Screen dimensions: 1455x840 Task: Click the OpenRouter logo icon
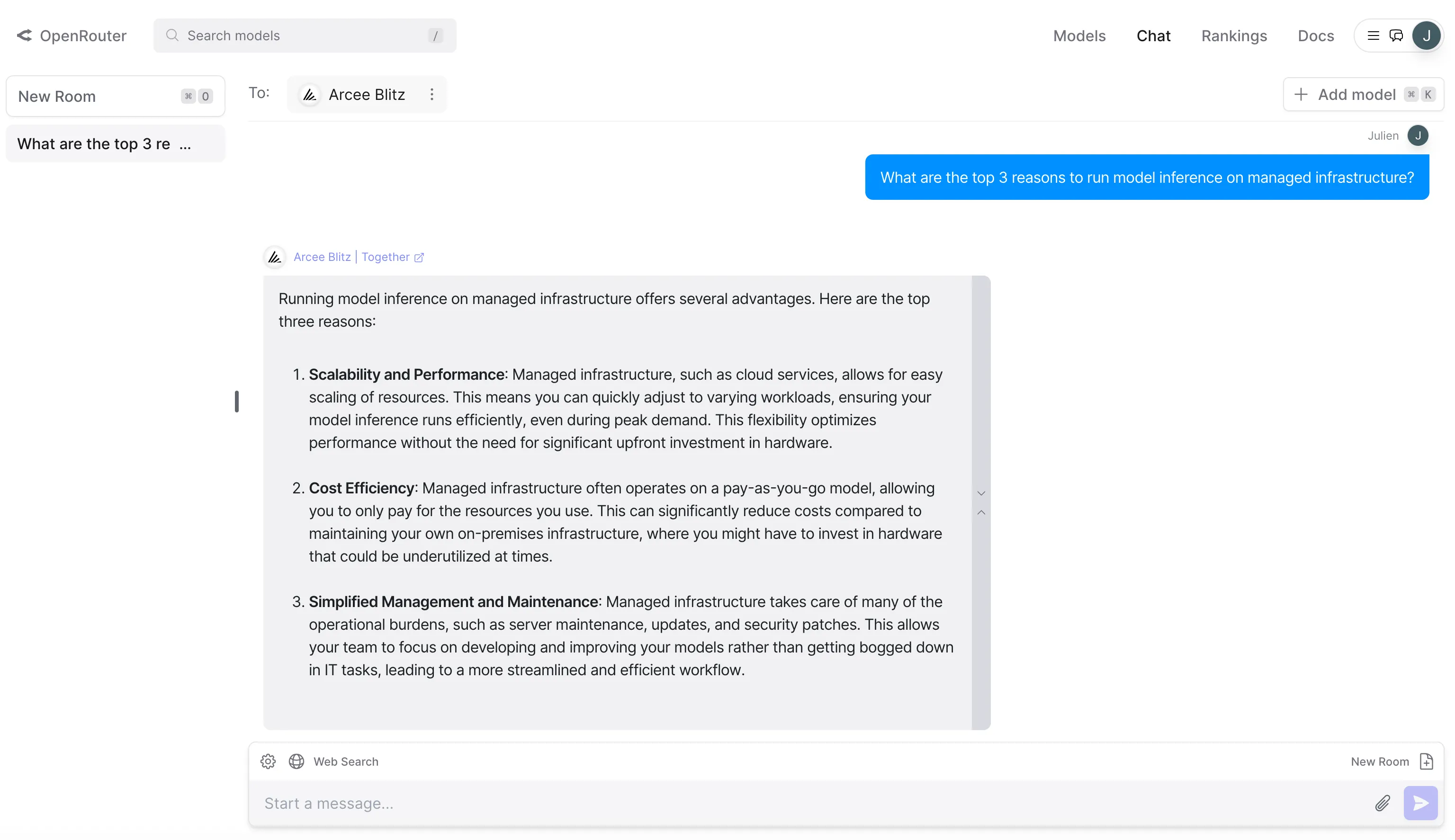[x=24, y=36]
